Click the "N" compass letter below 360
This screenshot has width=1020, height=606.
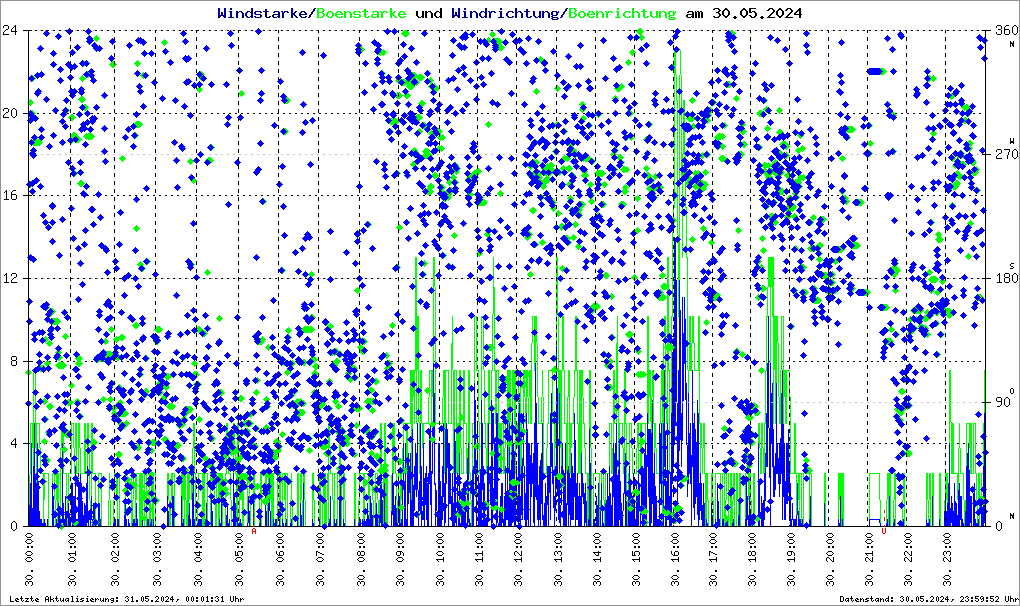[1012, 44]
